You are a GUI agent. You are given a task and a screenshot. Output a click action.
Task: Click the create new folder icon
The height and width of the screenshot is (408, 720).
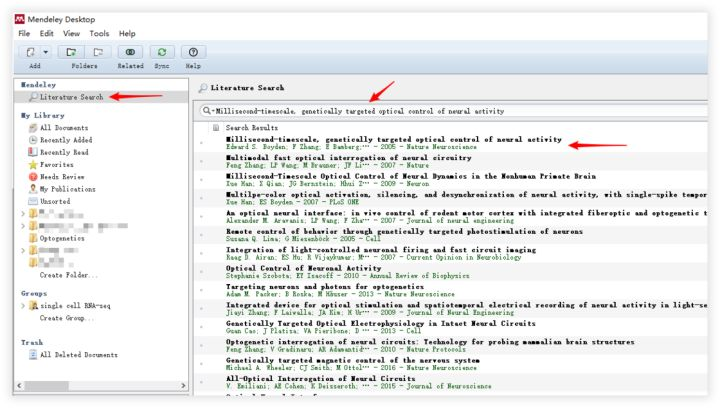pyautogui.click(x=71, y=52)
